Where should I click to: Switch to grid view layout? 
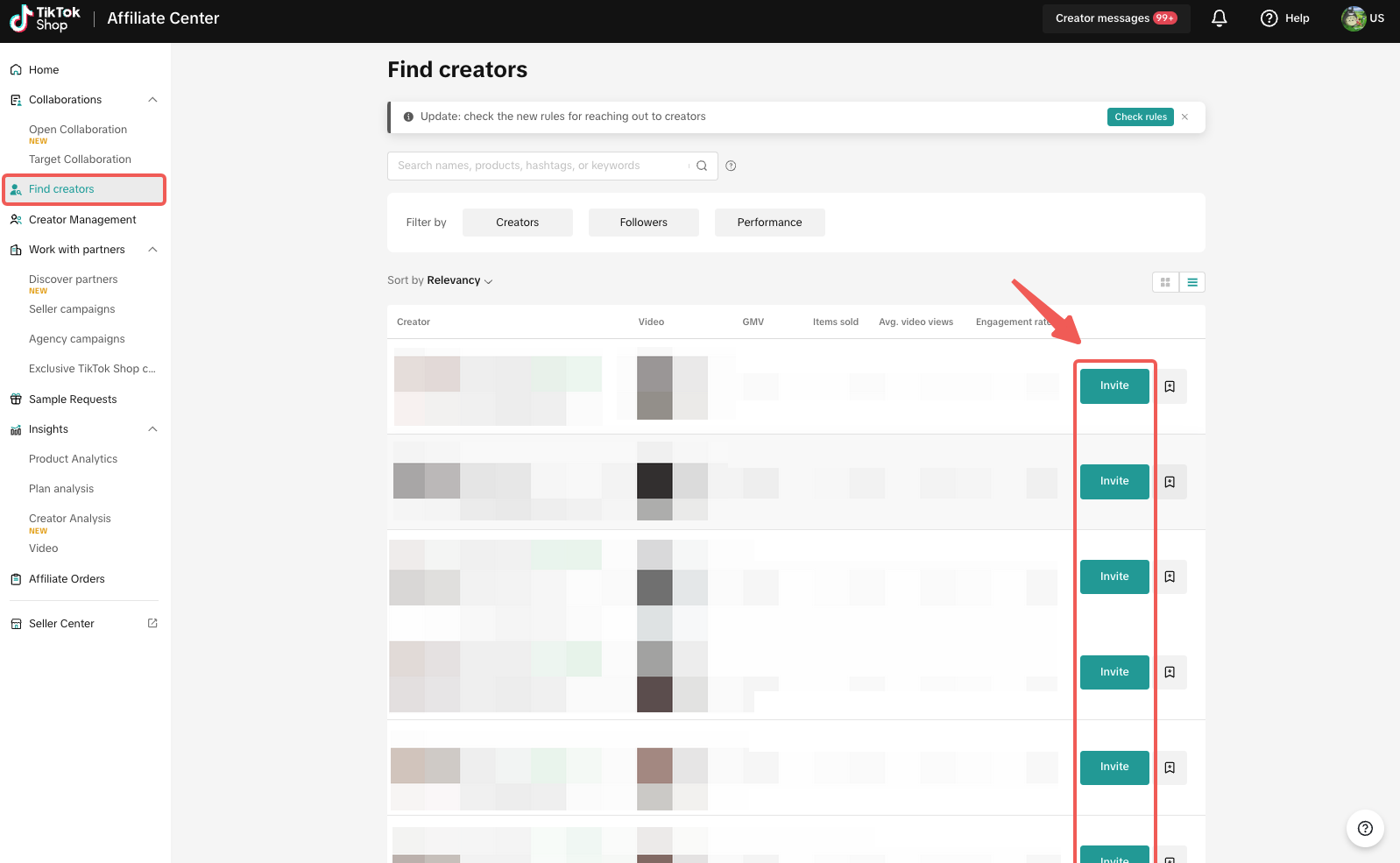tap(1165, 282)
